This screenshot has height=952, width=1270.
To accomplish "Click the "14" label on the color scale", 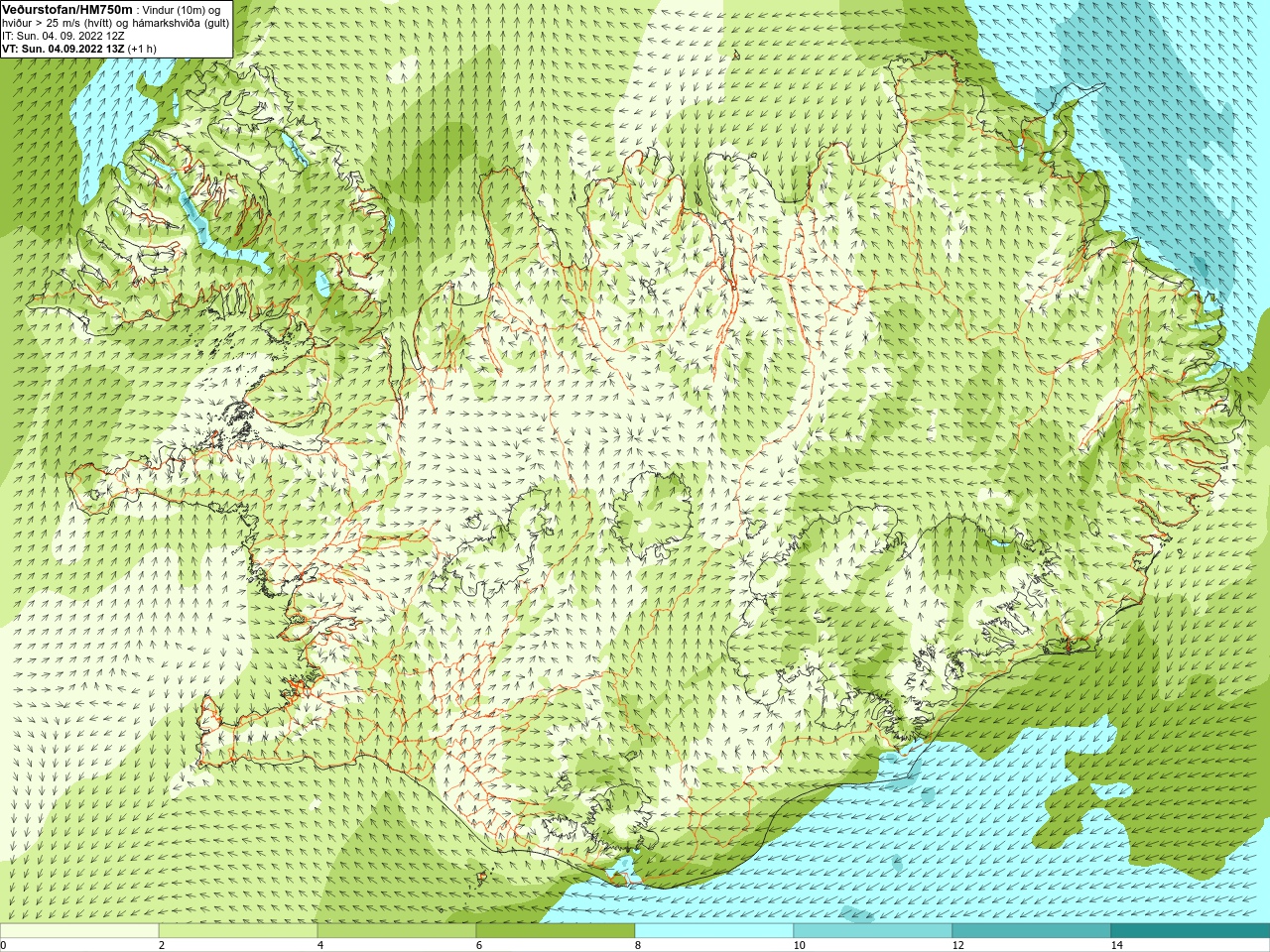I will click(1116, 945).
